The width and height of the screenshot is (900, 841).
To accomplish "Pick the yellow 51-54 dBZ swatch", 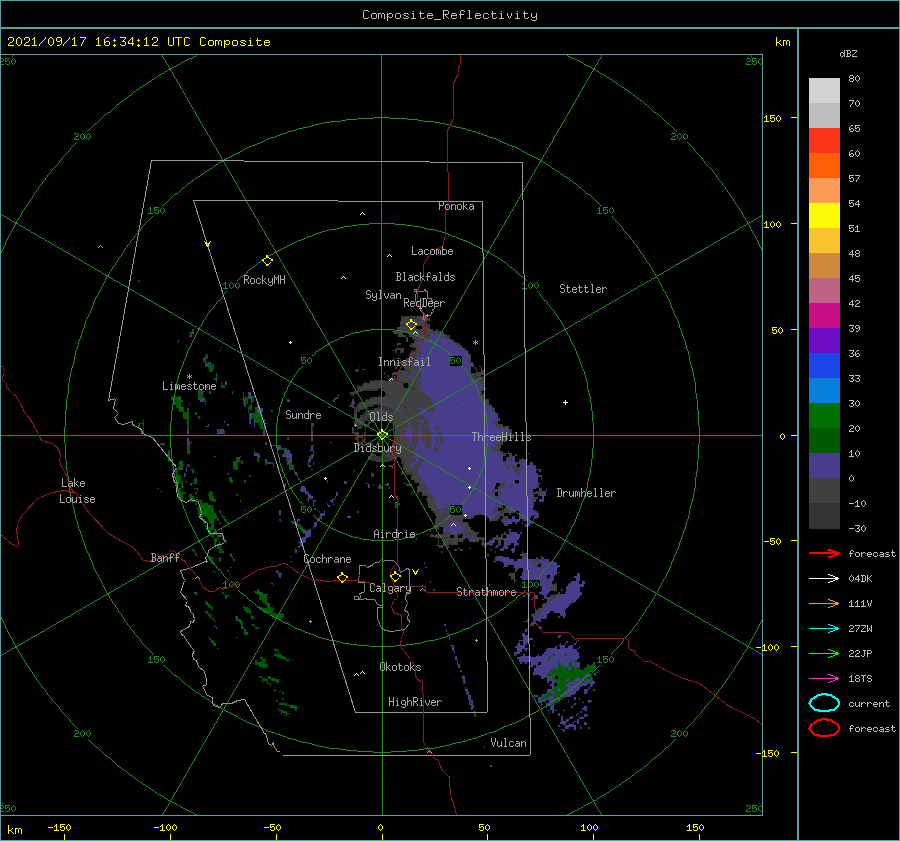I will coord(824,215).
